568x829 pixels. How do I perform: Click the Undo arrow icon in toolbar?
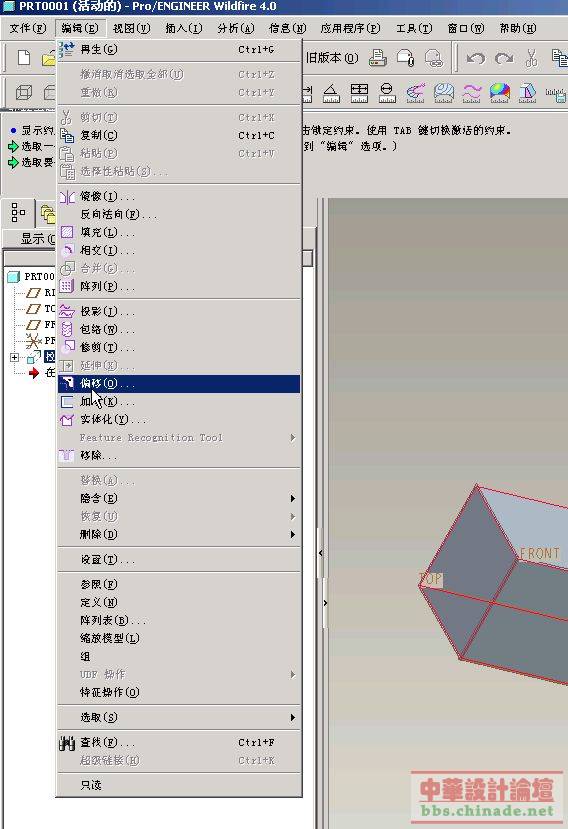[475, 58]
